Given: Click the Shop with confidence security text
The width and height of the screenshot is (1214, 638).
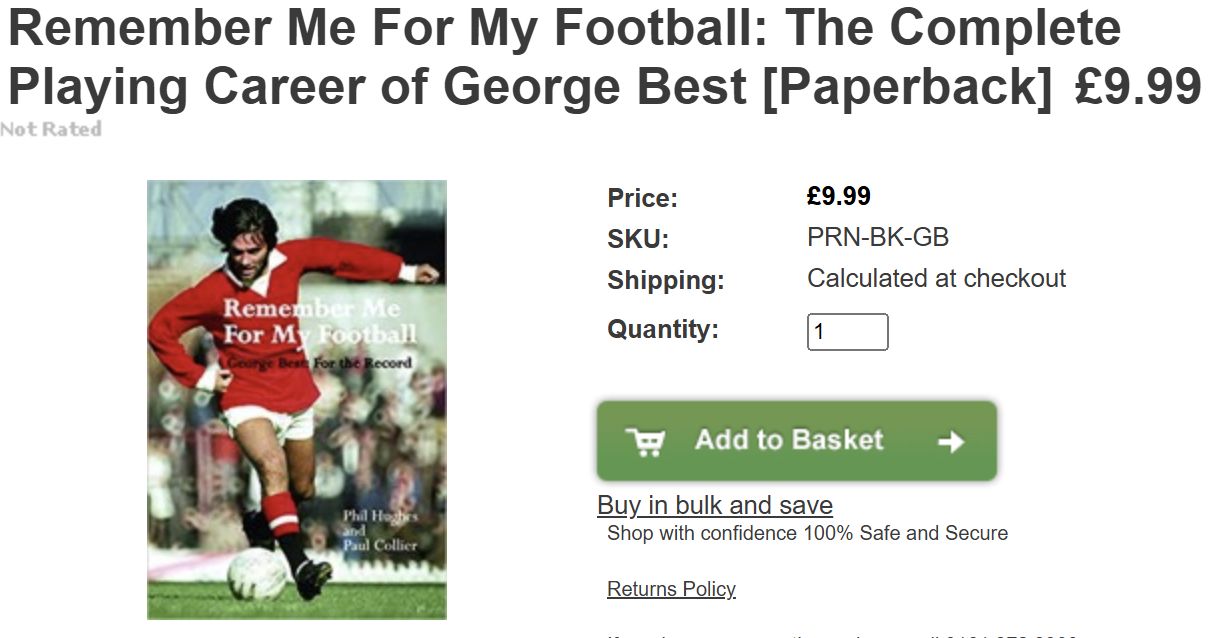Looking at the screenshot, I should pos(807,533).
